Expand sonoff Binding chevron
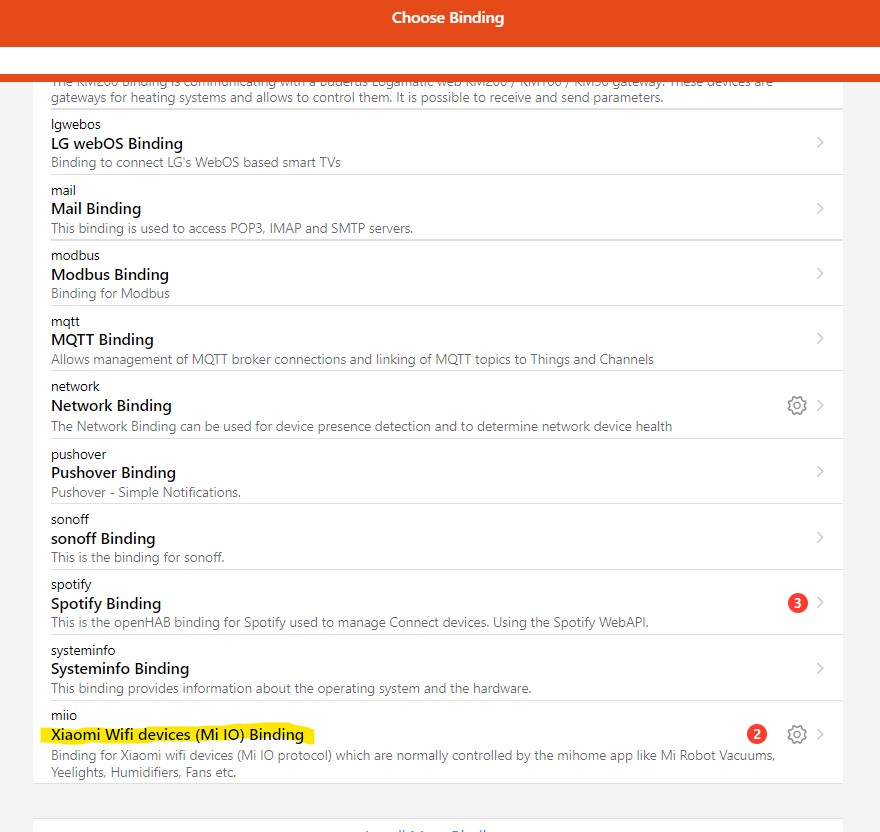This screenshot has height=832, width=880. 820,537
